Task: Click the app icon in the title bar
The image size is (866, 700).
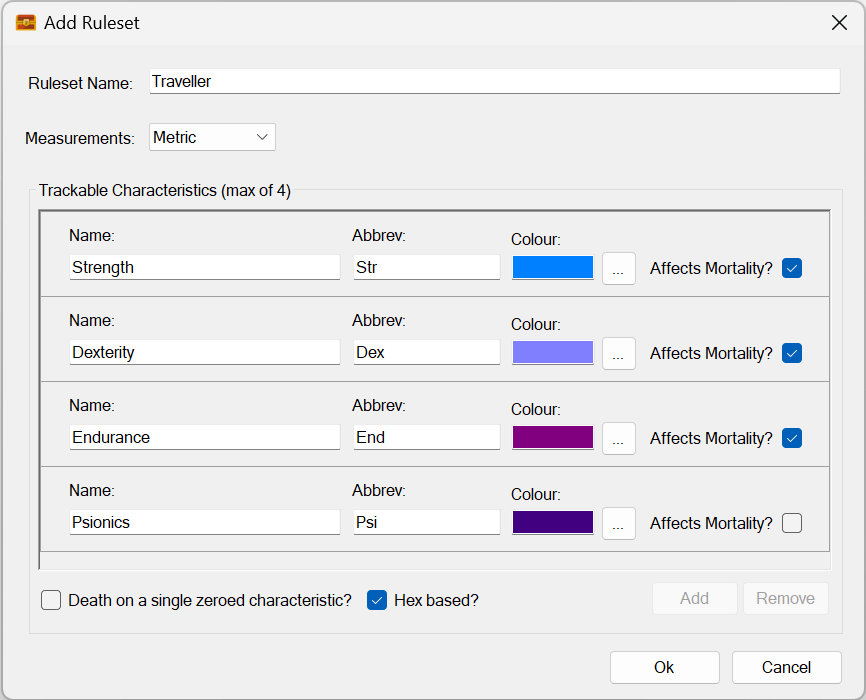Action: [26, 23]
